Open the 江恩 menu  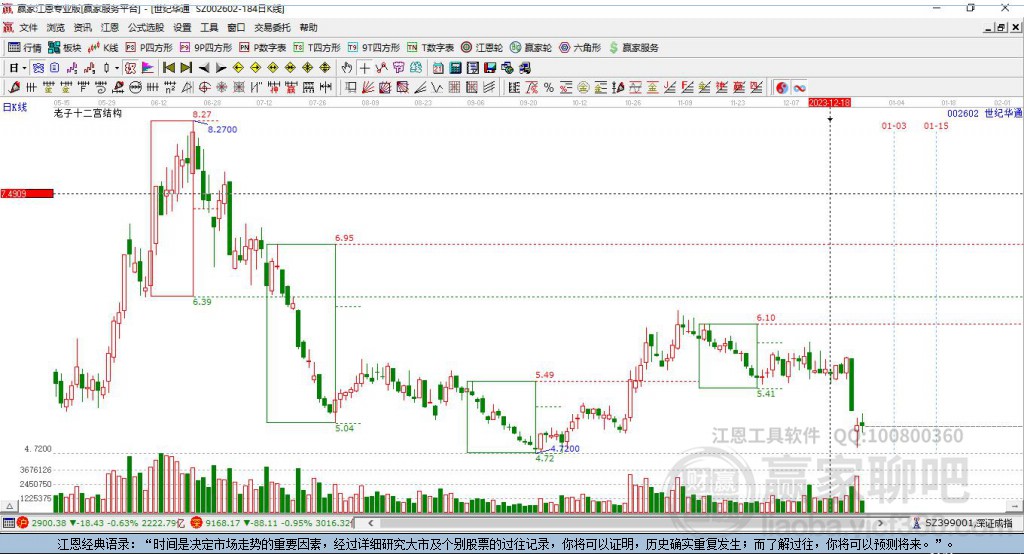pyautogui.click(x=110, y=27)
